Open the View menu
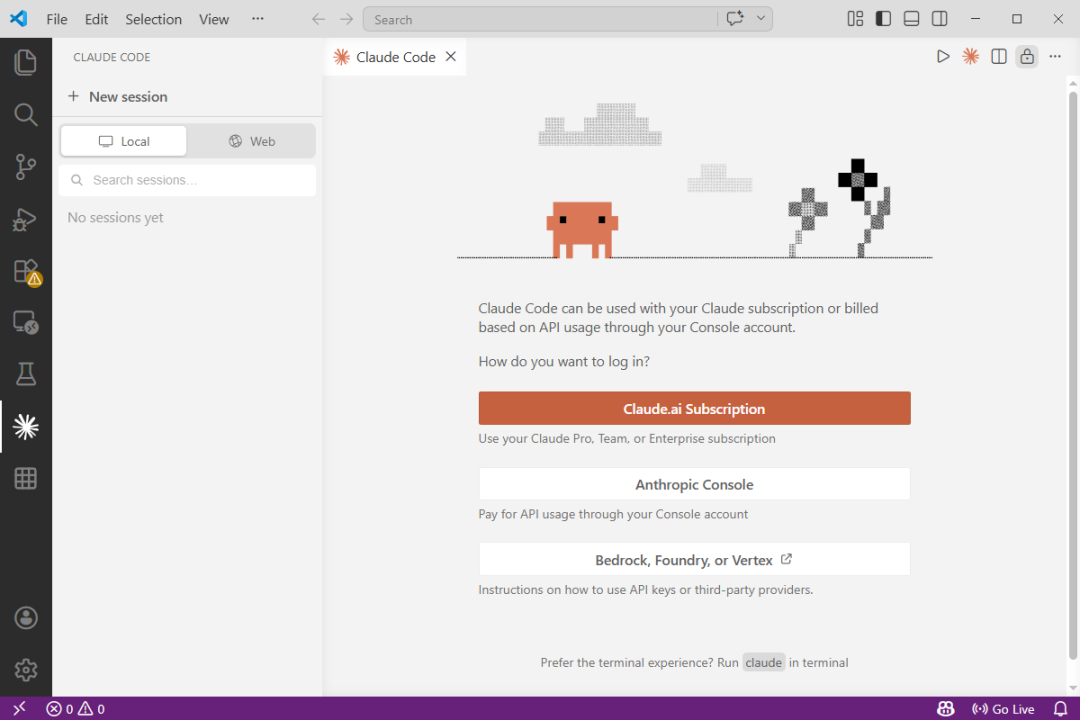The height and width of the screenshot is (720, 1080). [x=214, y=19]
